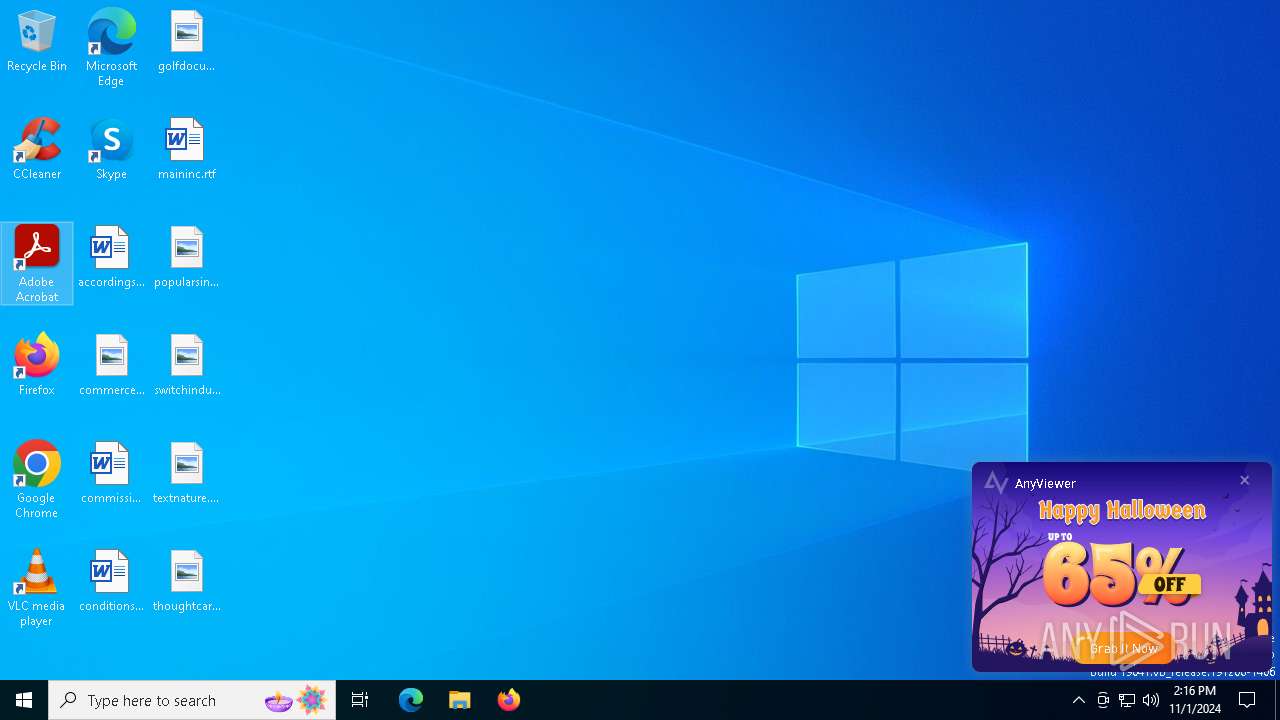Select the Microsoft Edge desktop shortcut
The image size is (1280, 720).
pyautogui.click(x=111, y=47)
